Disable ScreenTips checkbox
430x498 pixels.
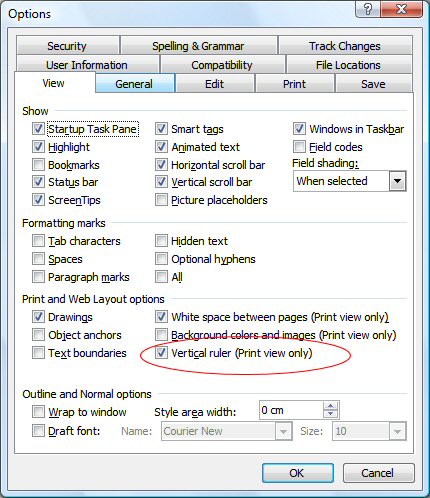pyautogui.click(x=38, y=200)
